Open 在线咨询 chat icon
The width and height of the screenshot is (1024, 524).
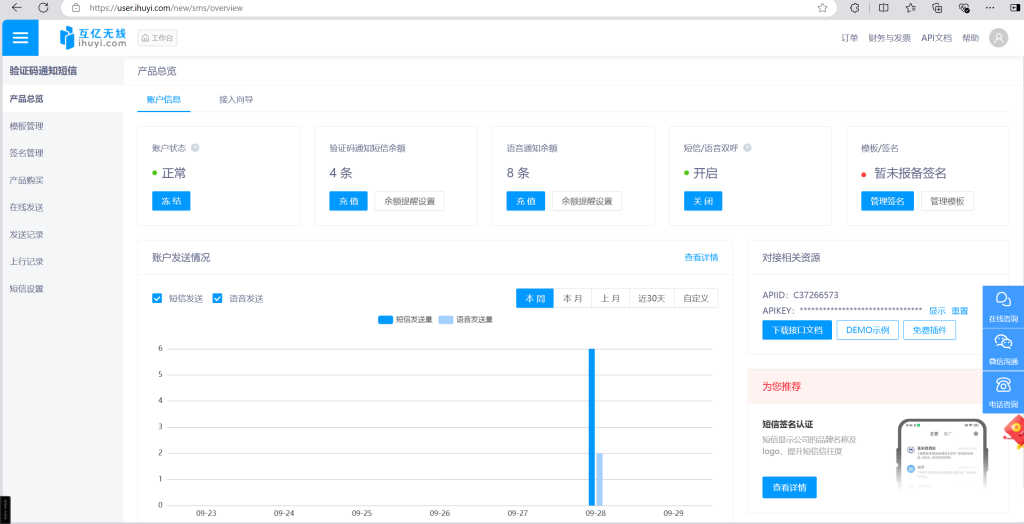(1003, 306)
